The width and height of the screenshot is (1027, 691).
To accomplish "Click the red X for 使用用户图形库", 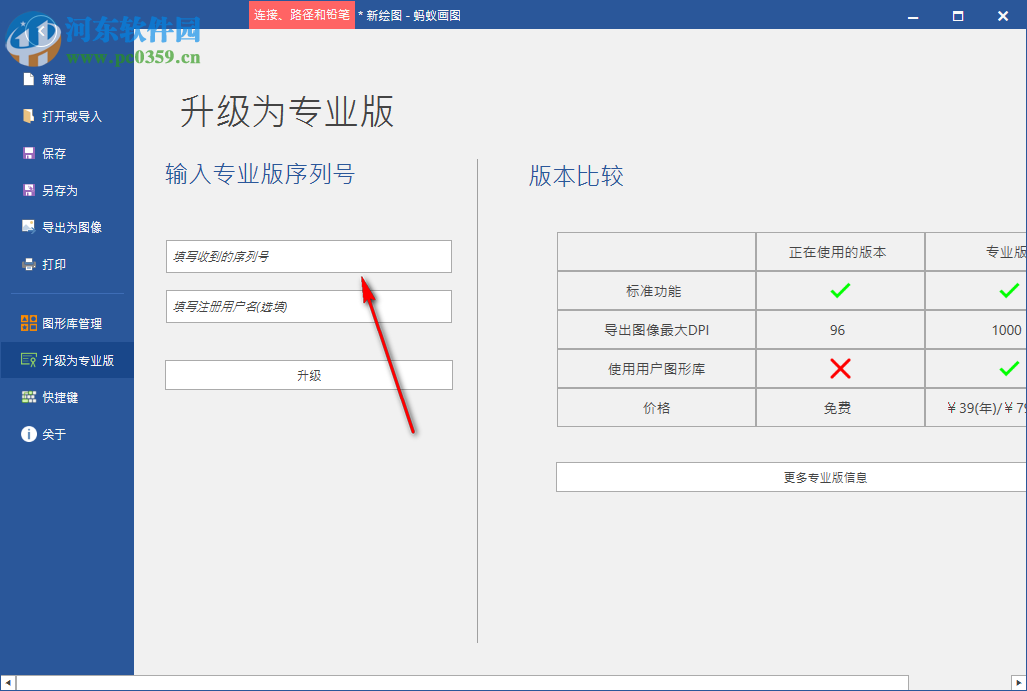I will click(839, 368).
